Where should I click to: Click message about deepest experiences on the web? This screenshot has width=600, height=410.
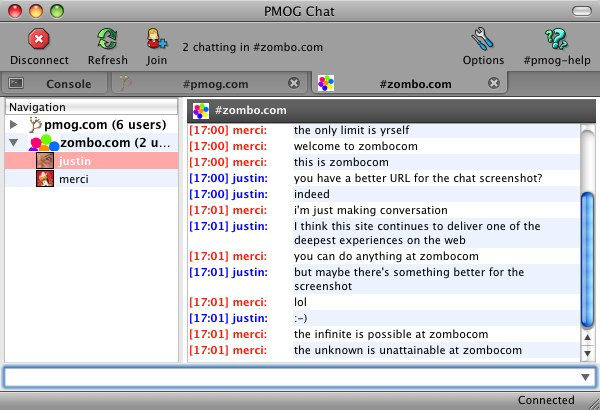(417, 233)
